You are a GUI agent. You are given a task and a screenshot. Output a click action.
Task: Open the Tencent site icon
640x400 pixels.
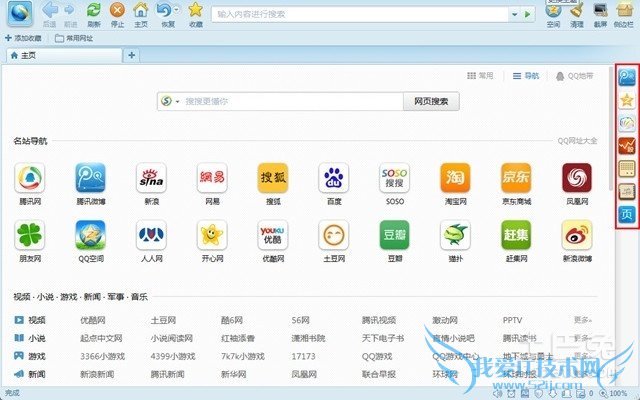pyautogui.click(x=30, y=178)
